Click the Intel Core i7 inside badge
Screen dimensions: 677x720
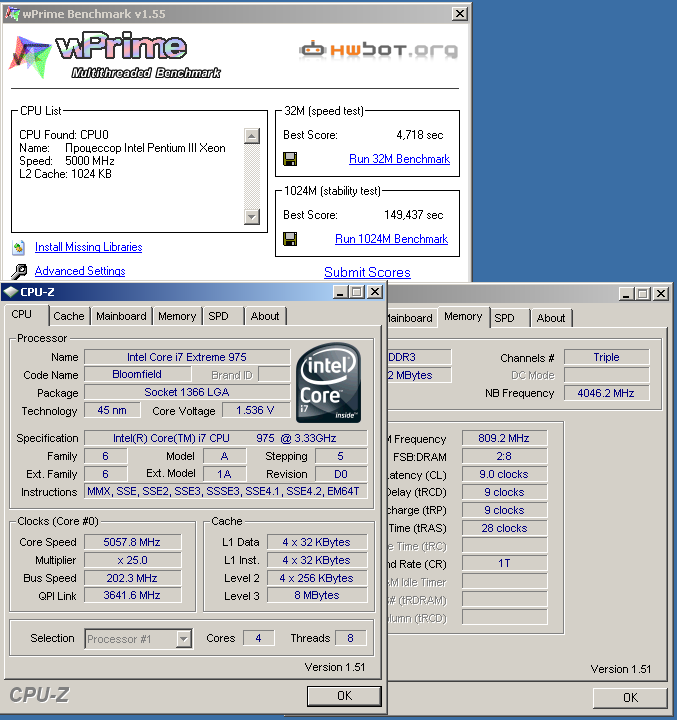tap(328, 382)
